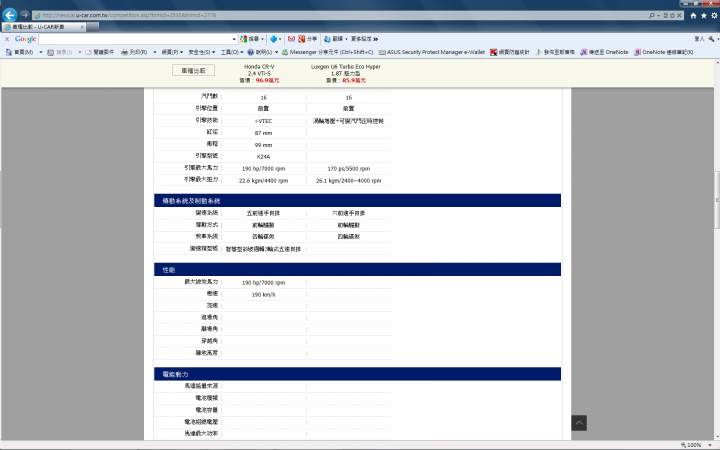Click the Google+ share button

tap(308, 39)
